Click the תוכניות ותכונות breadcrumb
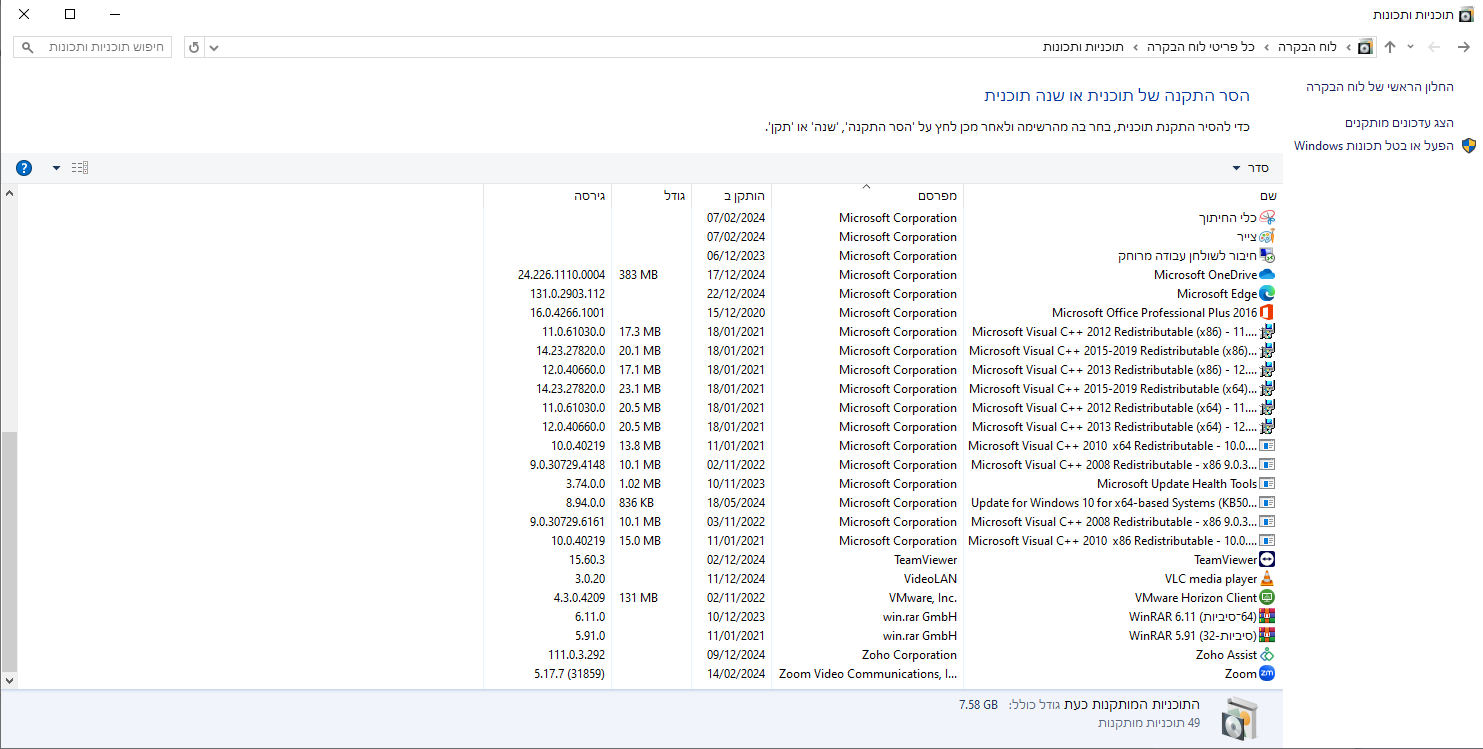Viewport: 1483px width, 749px height. [x=1083, y=47]
